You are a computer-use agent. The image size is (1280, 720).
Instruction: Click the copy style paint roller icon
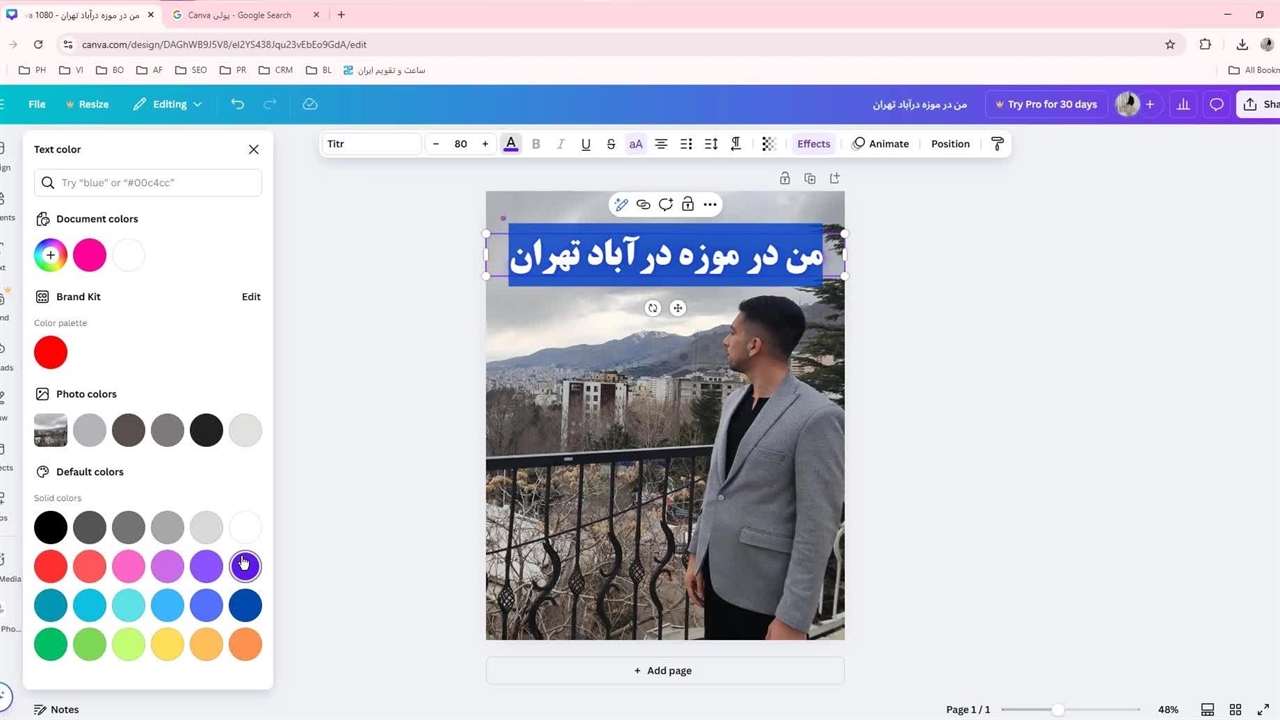997,144
